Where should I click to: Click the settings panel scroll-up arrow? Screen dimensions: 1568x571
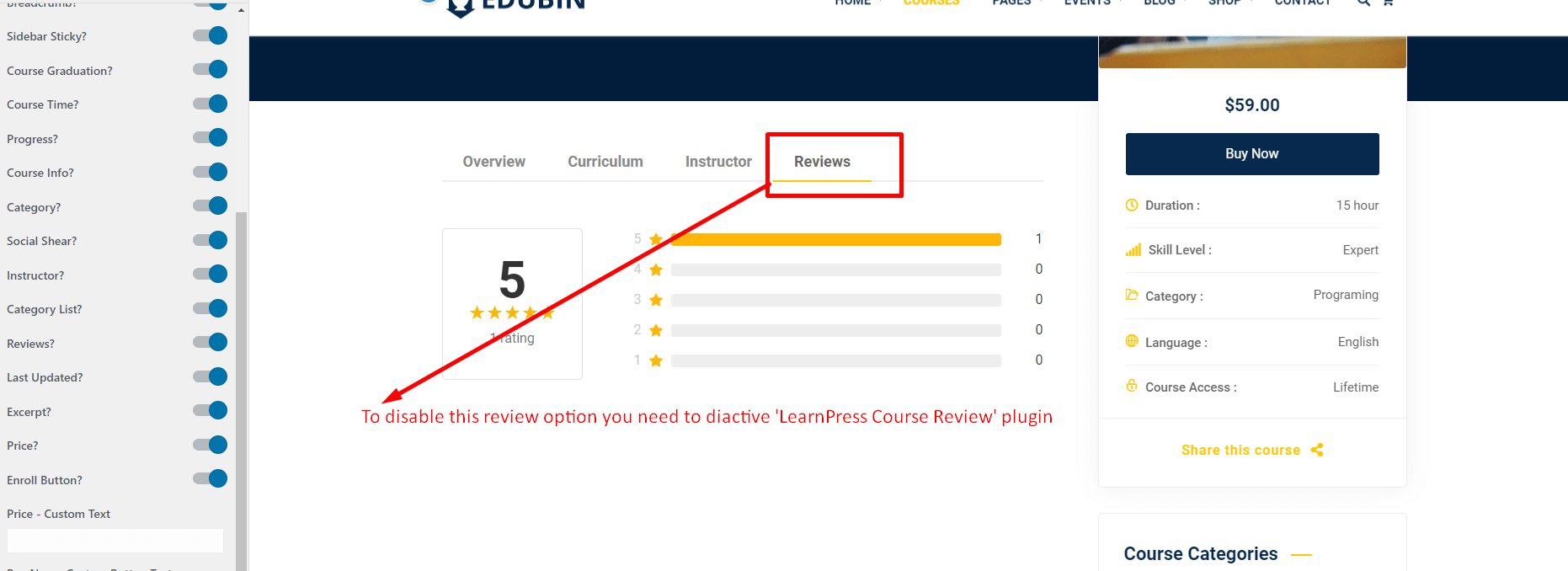click(x=242, y=10)
